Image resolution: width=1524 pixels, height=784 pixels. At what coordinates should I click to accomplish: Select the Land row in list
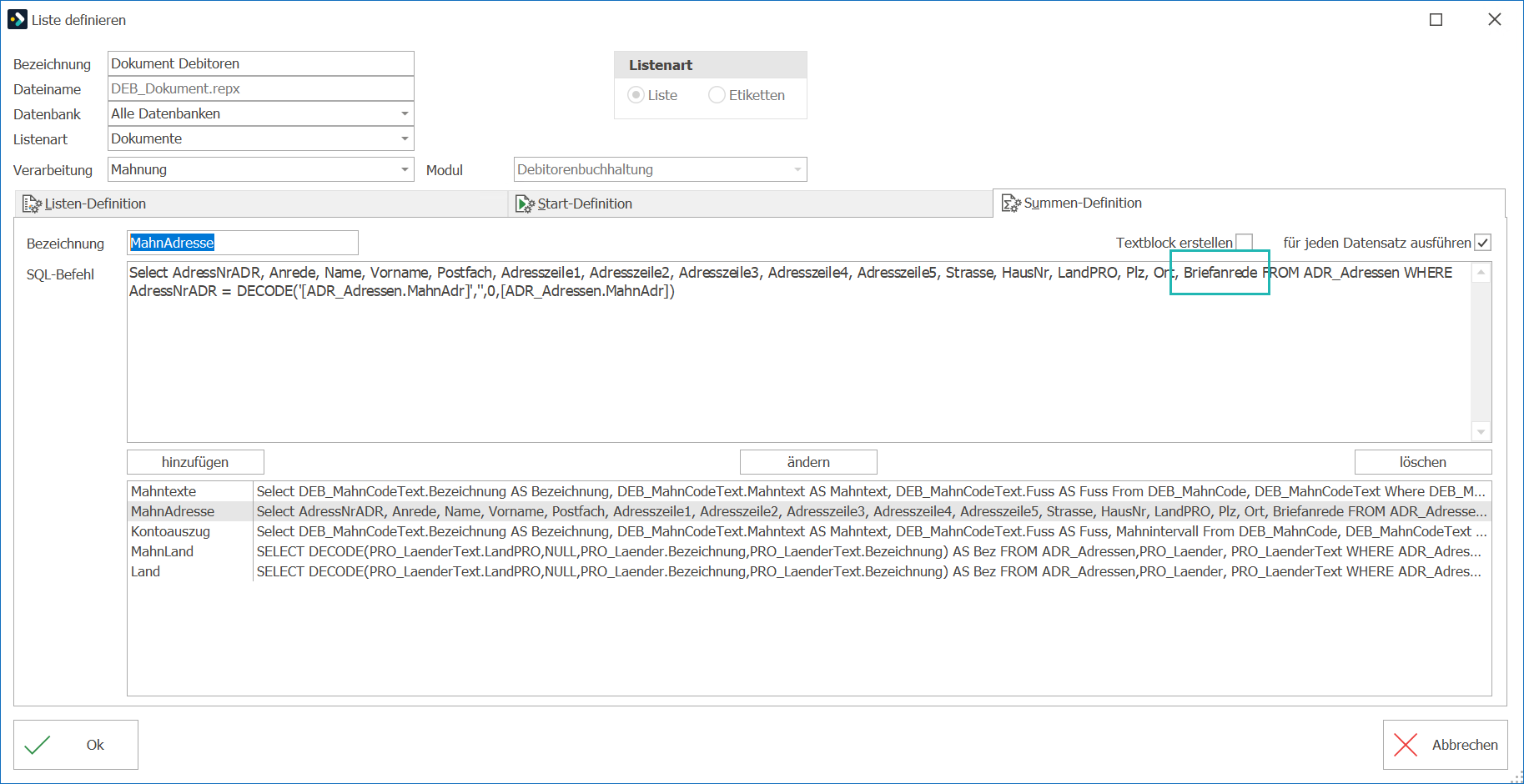pos(809,571)
